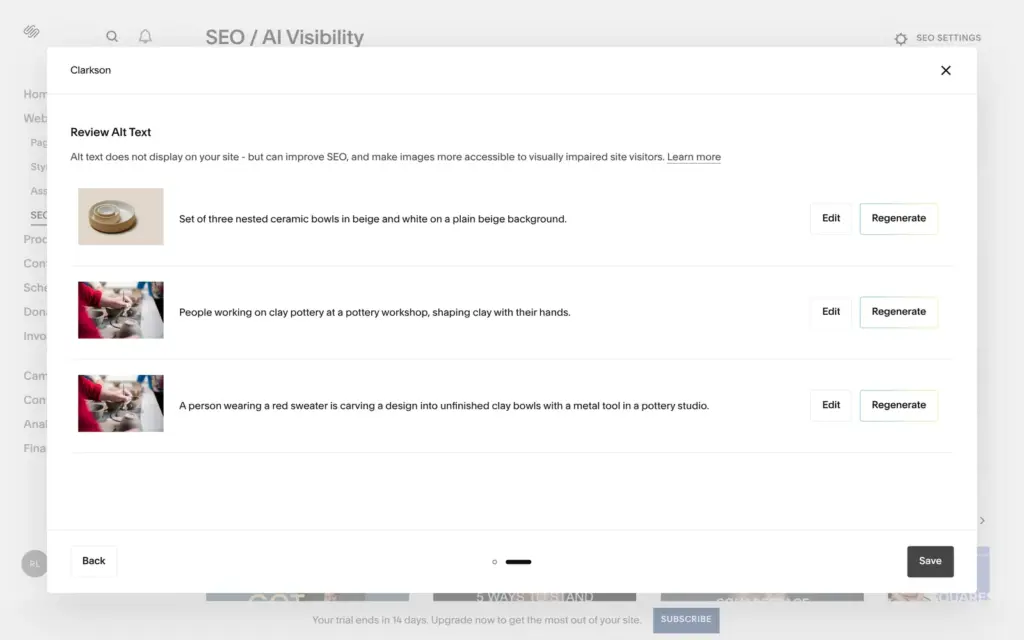The height and width of the screenshot is (640, 1024).
Task: Go Back to previous step
Action: tap(93, 562)
